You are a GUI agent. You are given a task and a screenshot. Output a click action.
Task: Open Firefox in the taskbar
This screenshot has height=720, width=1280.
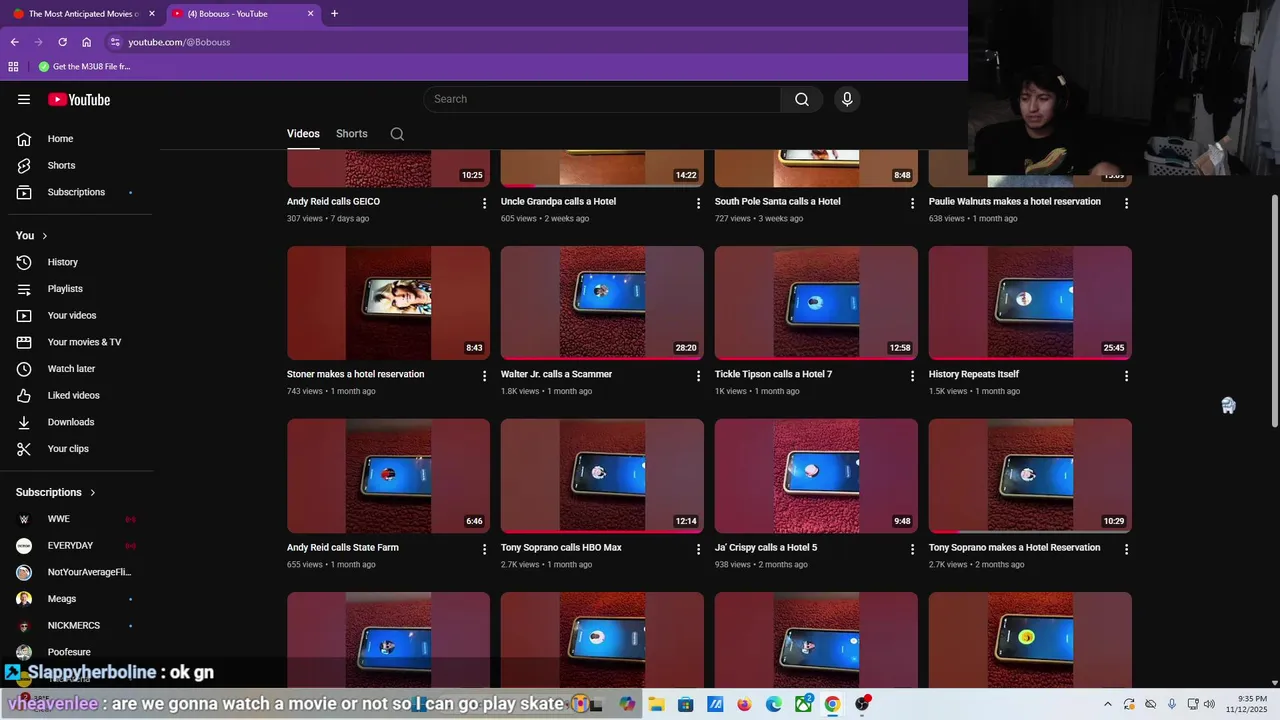click(744, 704)
